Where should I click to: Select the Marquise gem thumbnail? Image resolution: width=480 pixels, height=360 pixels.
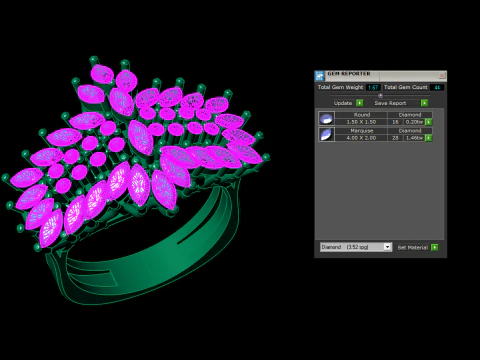click(x=326, y=134)
